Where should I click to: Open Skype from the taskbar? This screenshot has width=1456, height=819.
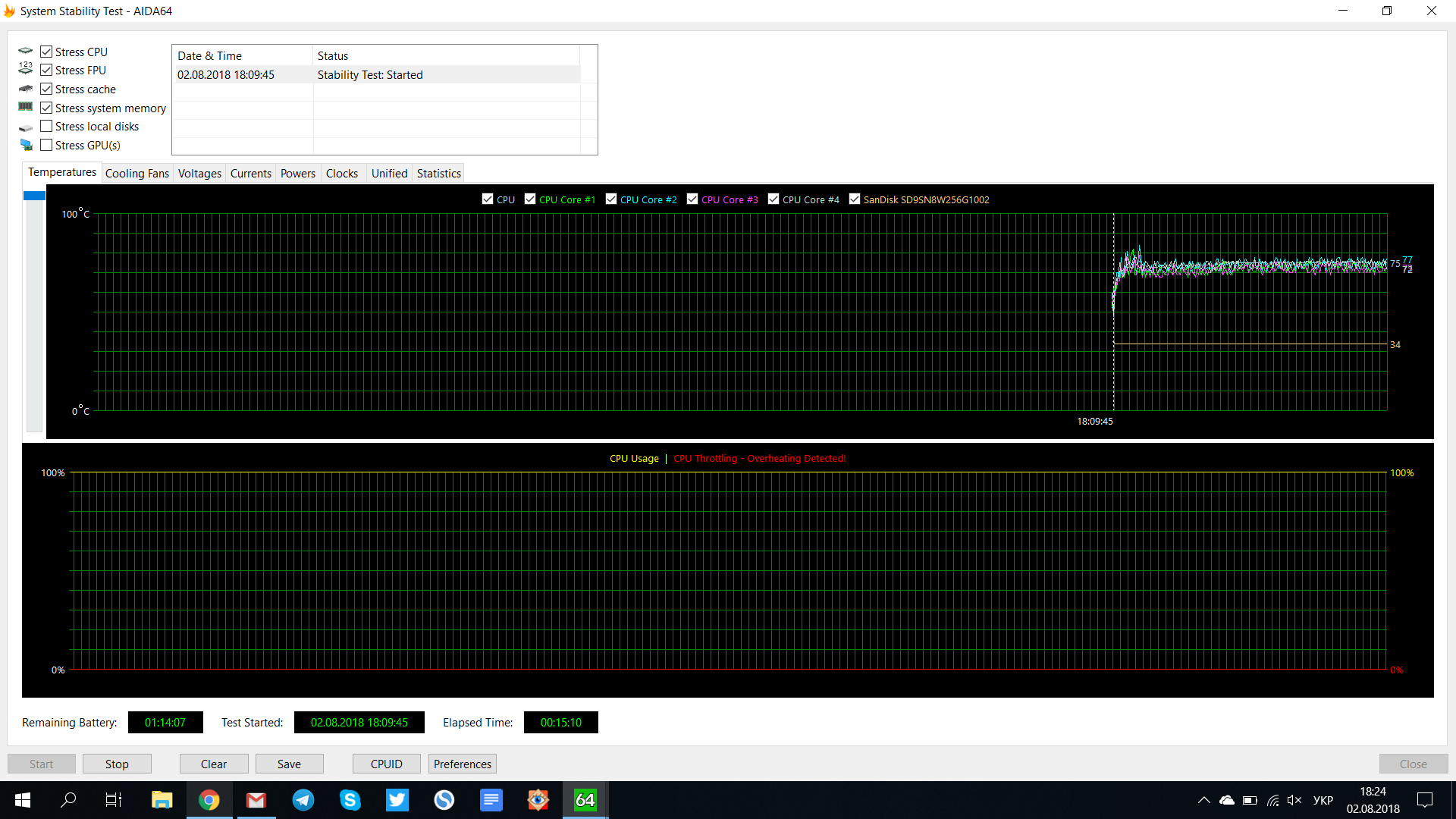click(350, 800)
